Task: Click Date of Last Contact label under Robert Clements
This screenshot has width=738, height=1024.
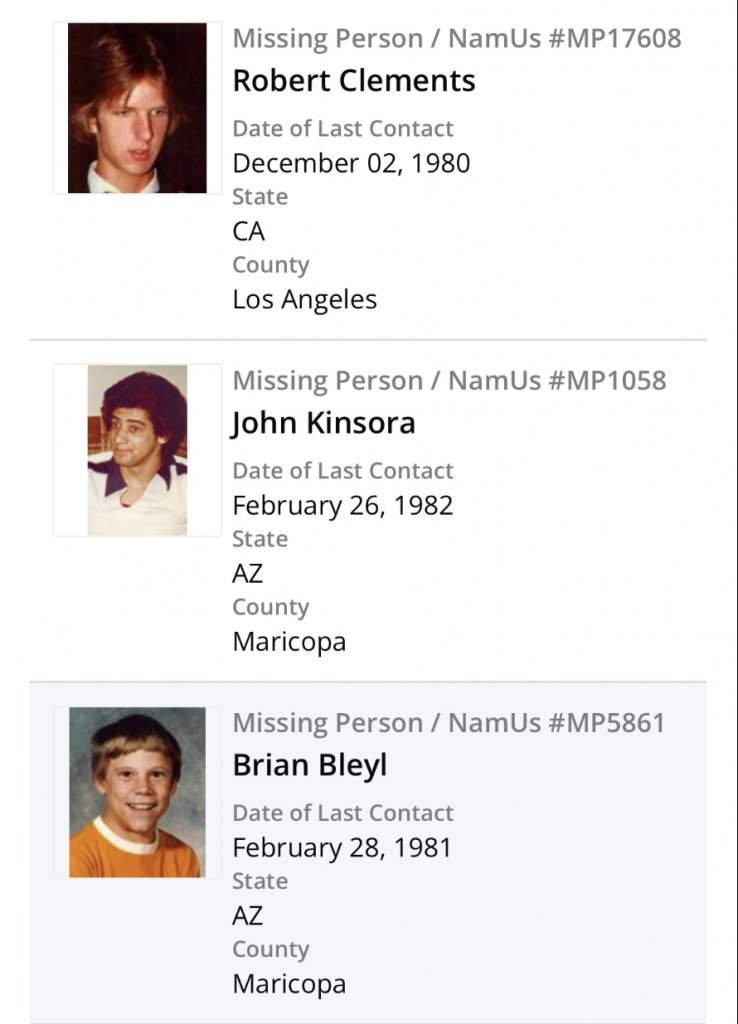Action: click(x=343, y=129)
